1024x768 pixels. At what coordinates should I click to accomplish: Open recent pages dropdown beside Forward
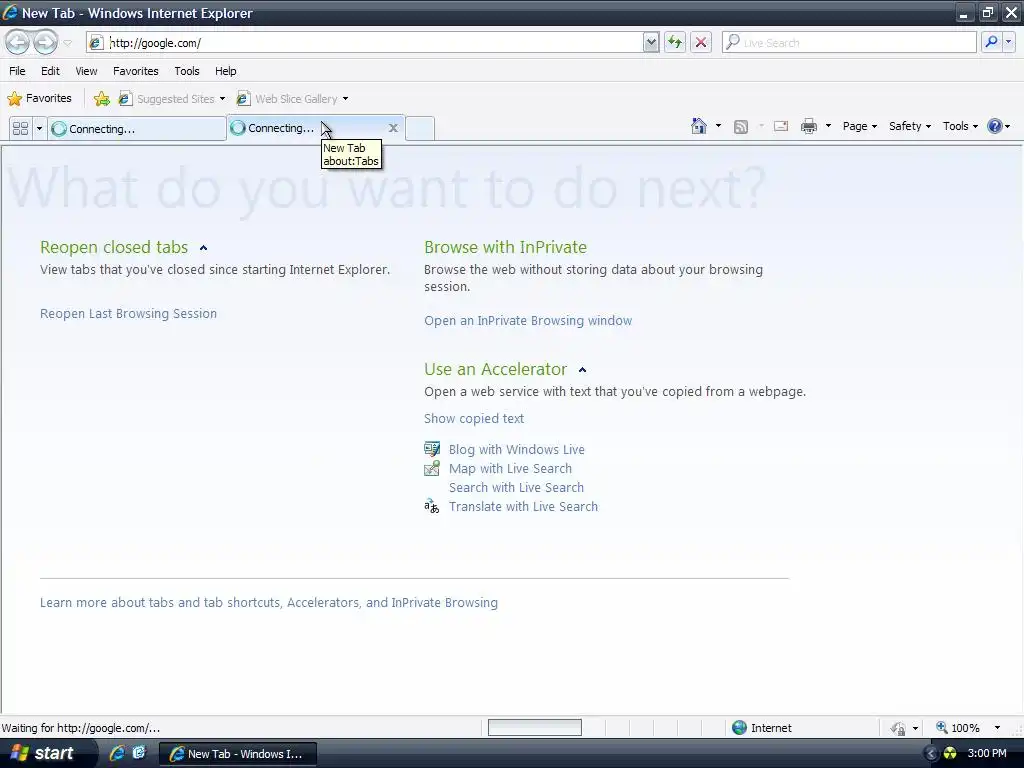pyautogui.click(x=67, y=43)
